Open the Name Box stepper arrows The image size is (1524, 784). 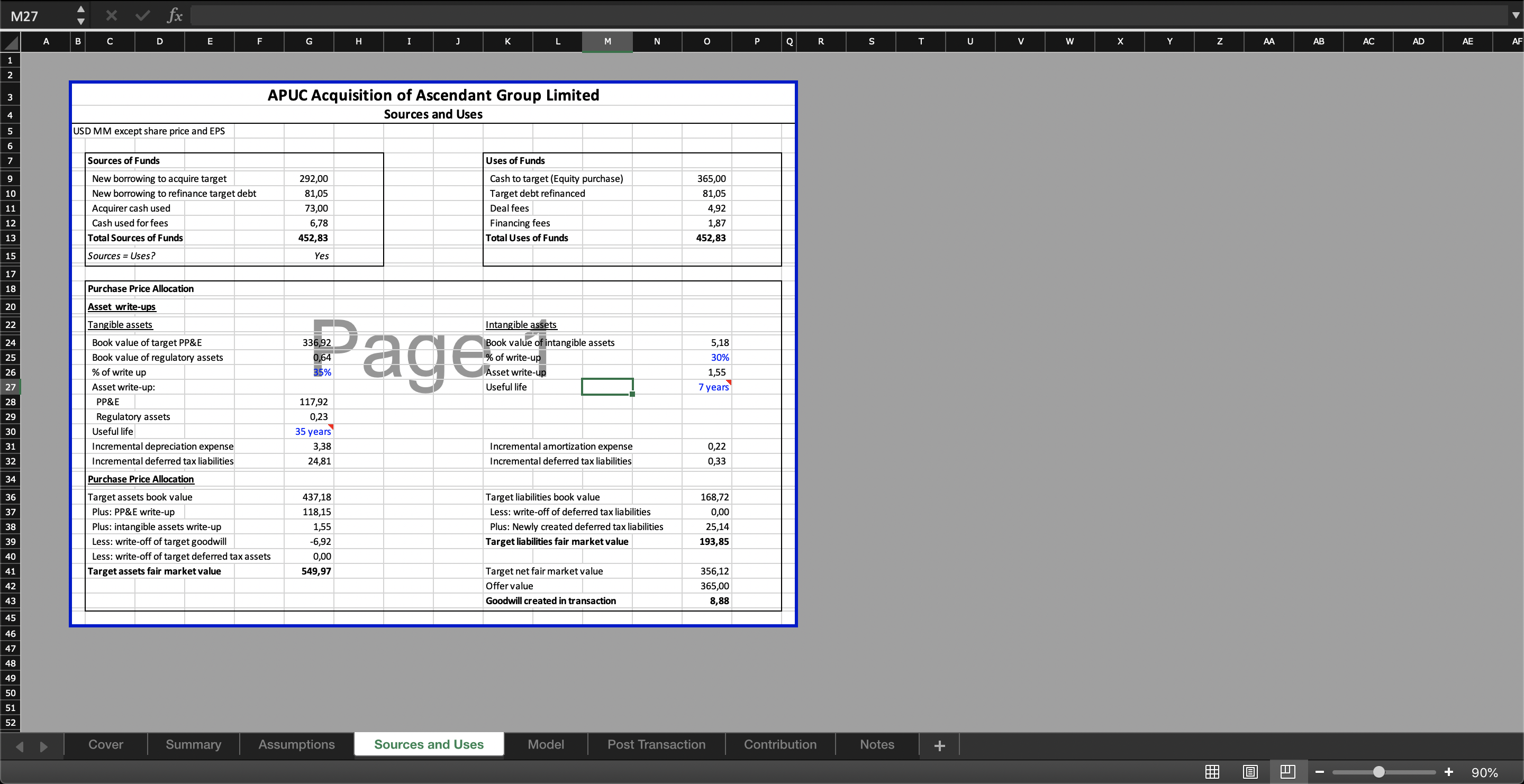81,15
